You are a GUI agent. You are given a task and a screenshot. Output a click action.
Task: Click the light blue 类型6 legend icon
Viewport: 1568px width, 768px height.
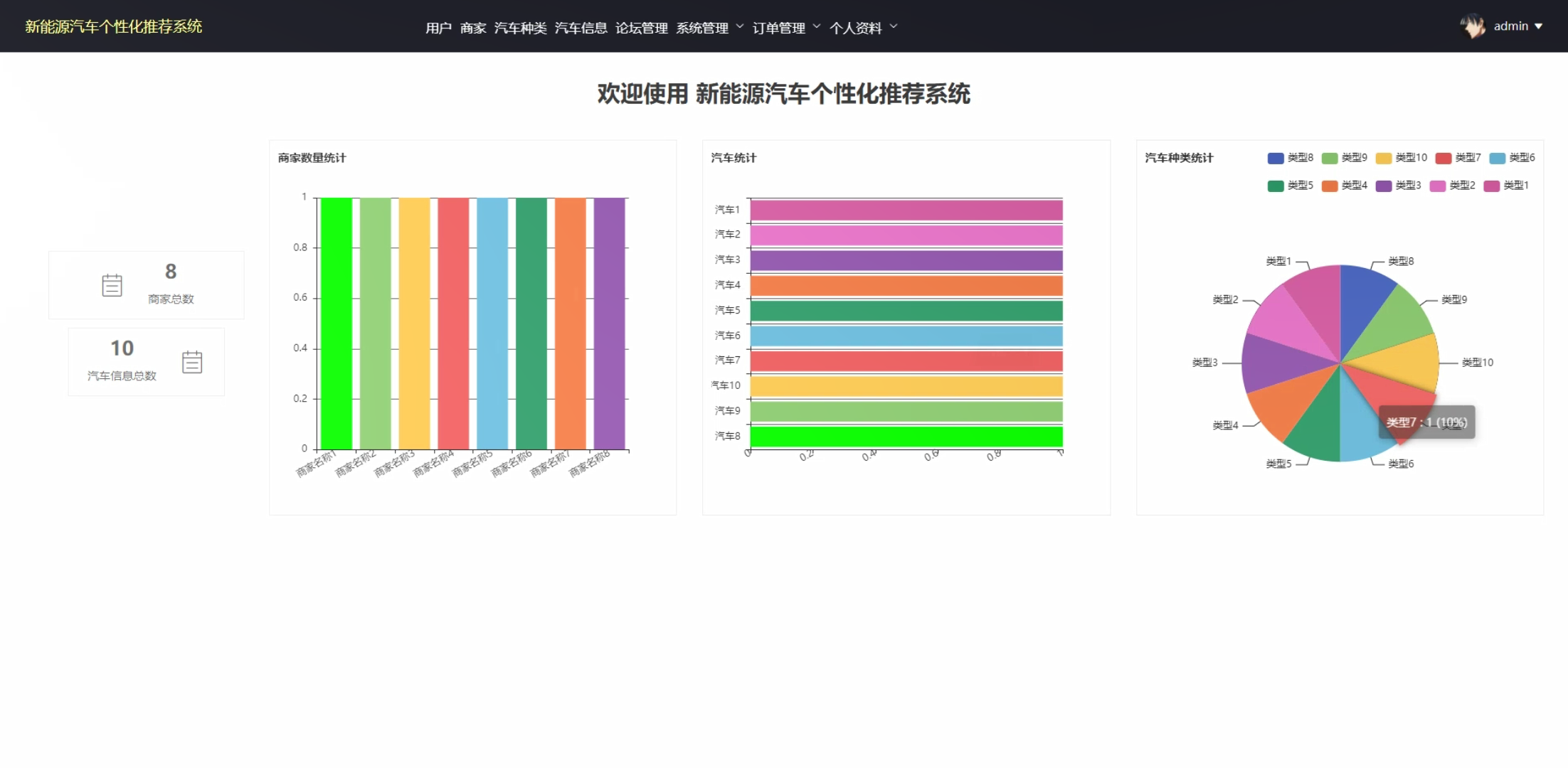point(1498,157)
